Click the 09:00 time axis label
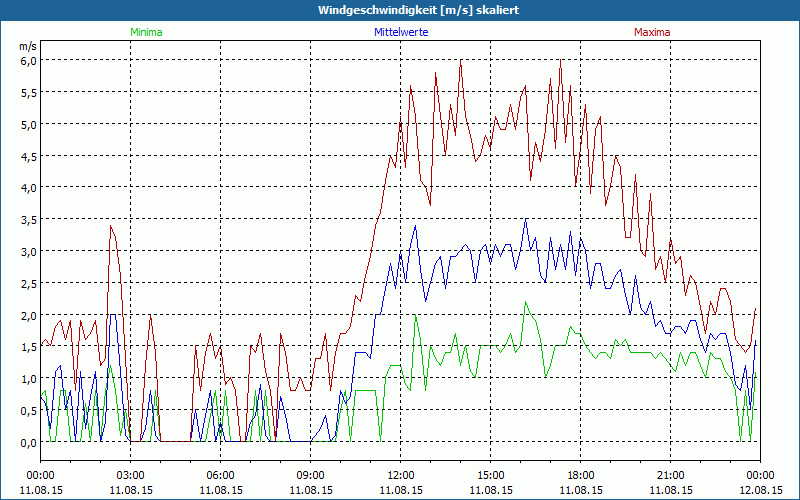Viewport: 800px width, 500px height. (310, 476)
